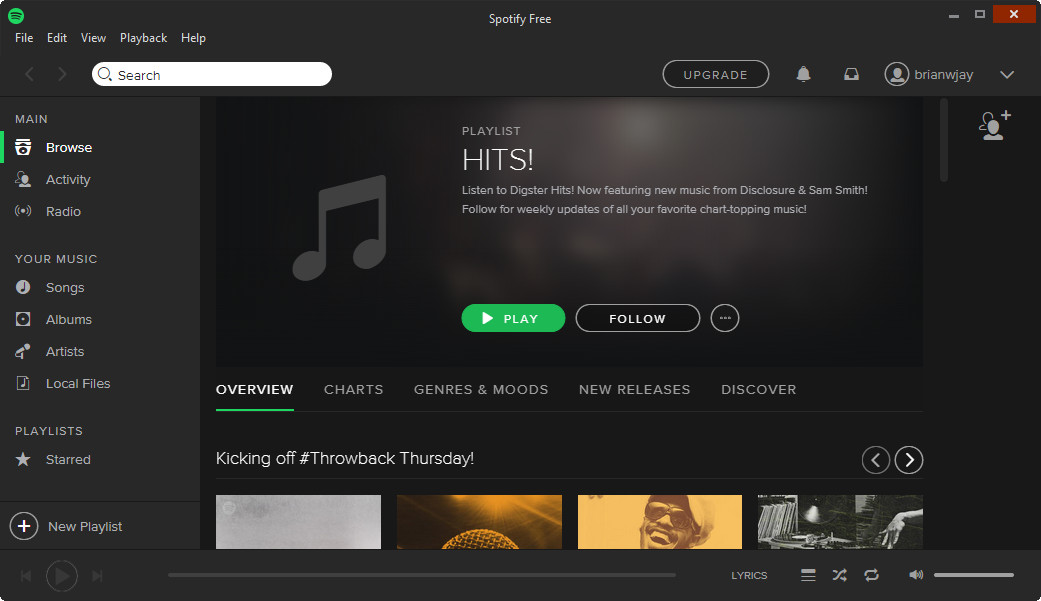Open the golden microphone playlist thumbnail
Screen dimensions: 1041x601
[479, 522]
